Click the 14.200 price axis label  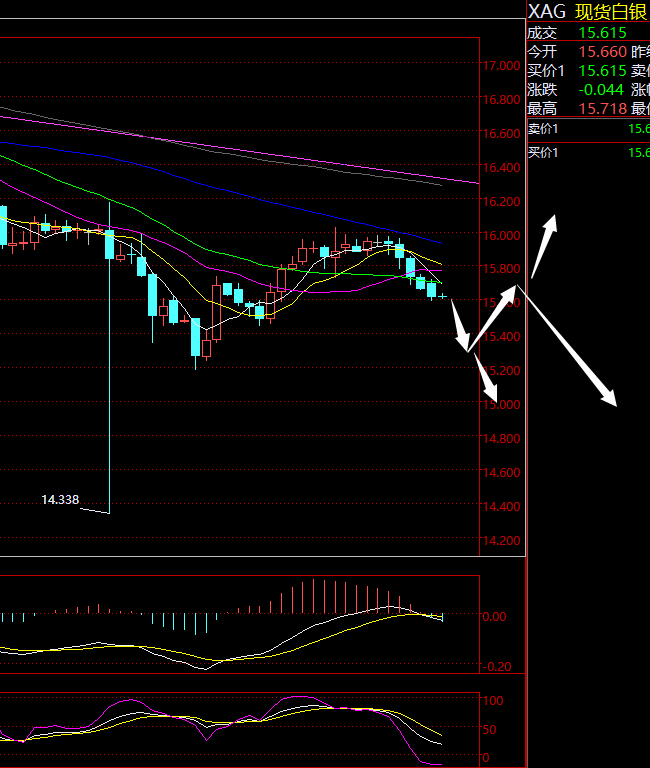(502, 541)
